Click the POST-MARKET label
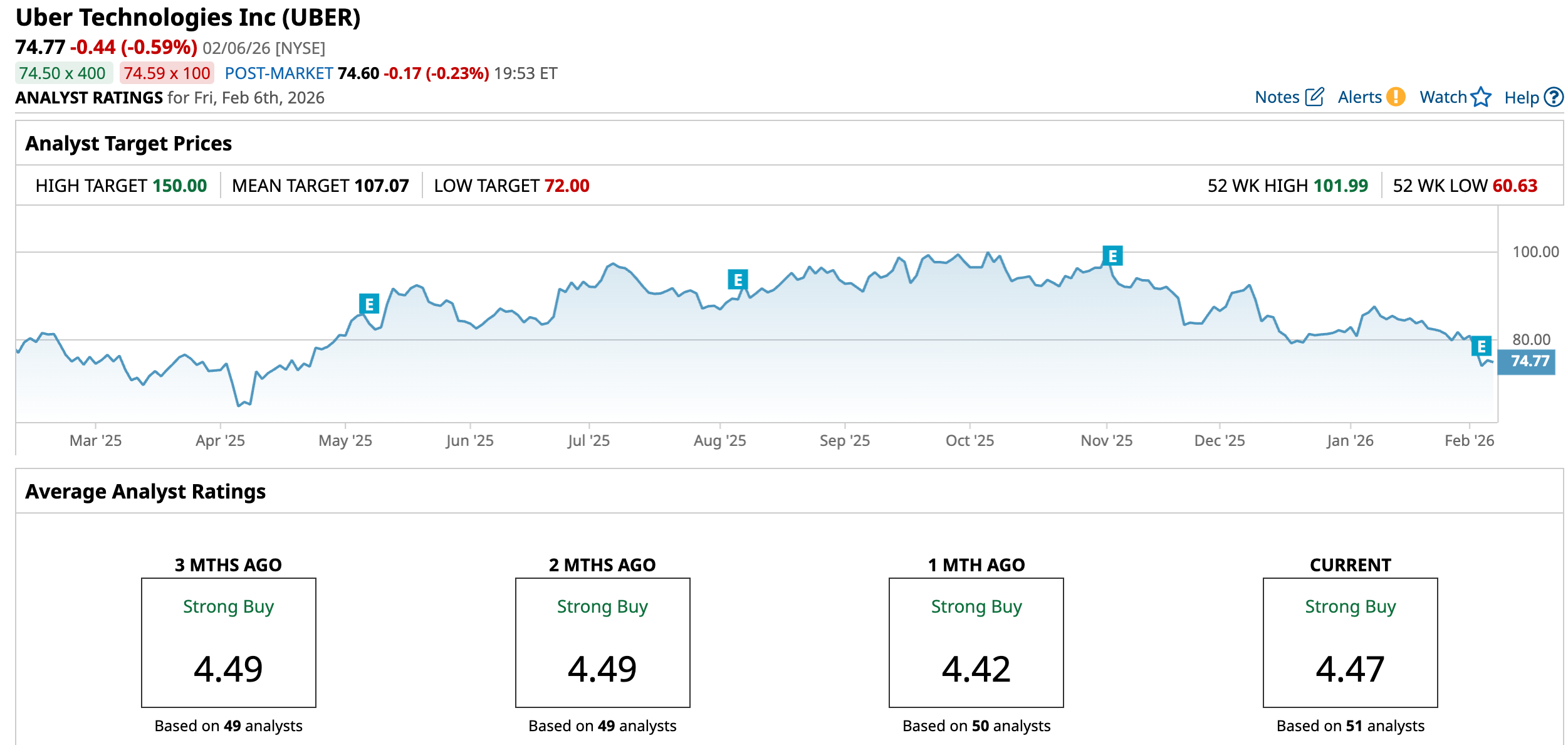This screenshot has height=745, width=1568. pos(278,73)
